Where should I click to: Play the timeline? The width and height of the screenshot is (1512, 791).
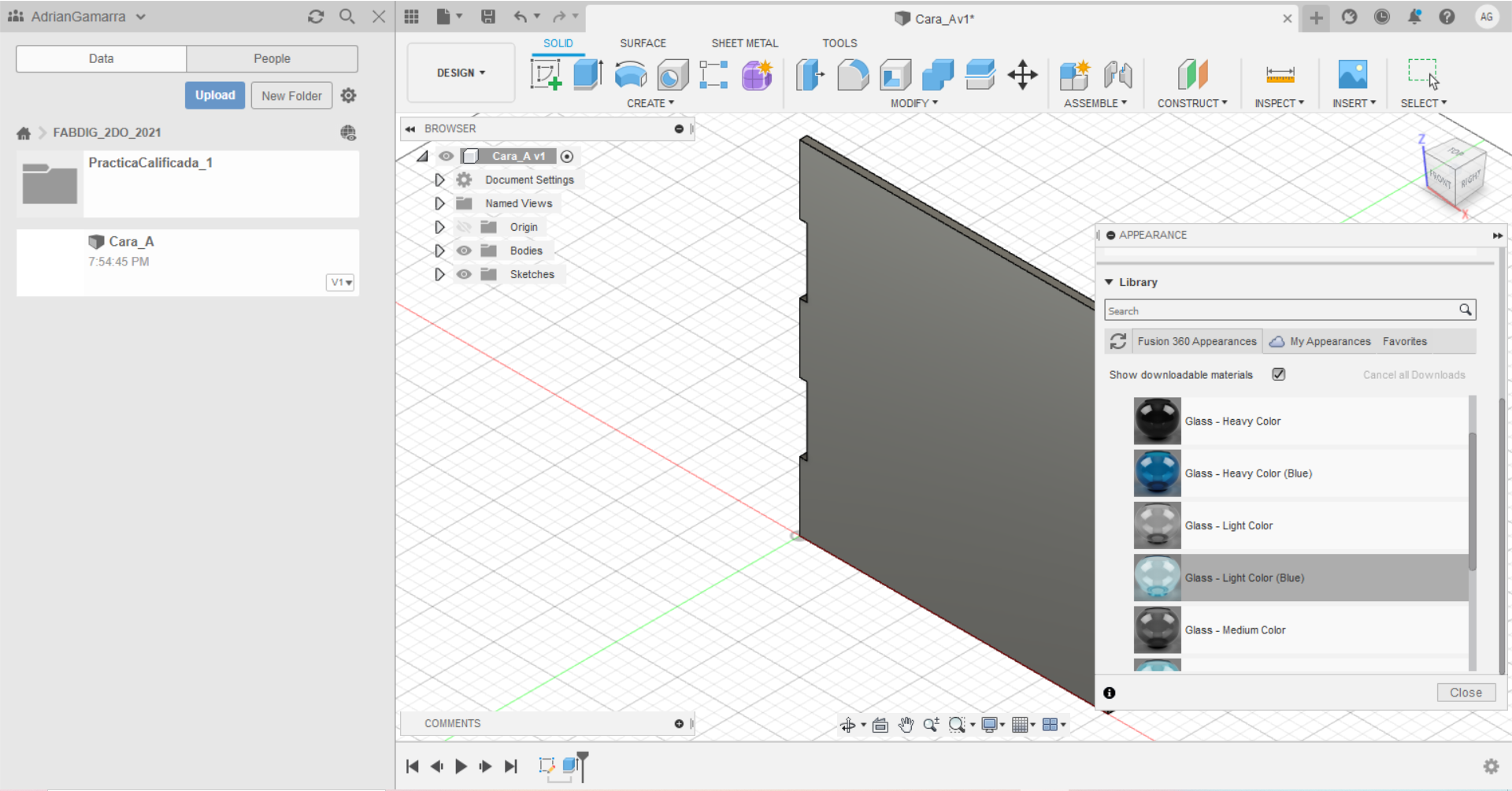[461, 766]
